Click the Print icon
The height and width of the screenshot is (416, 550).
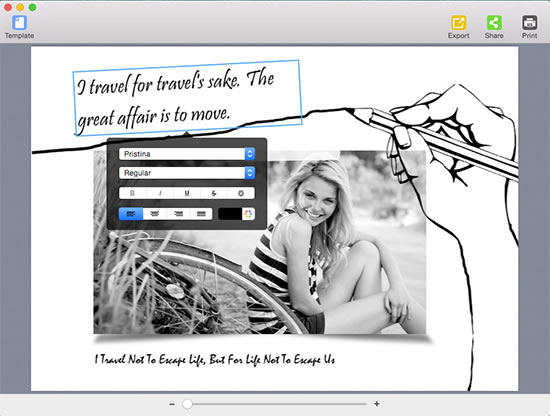point(529,23)
